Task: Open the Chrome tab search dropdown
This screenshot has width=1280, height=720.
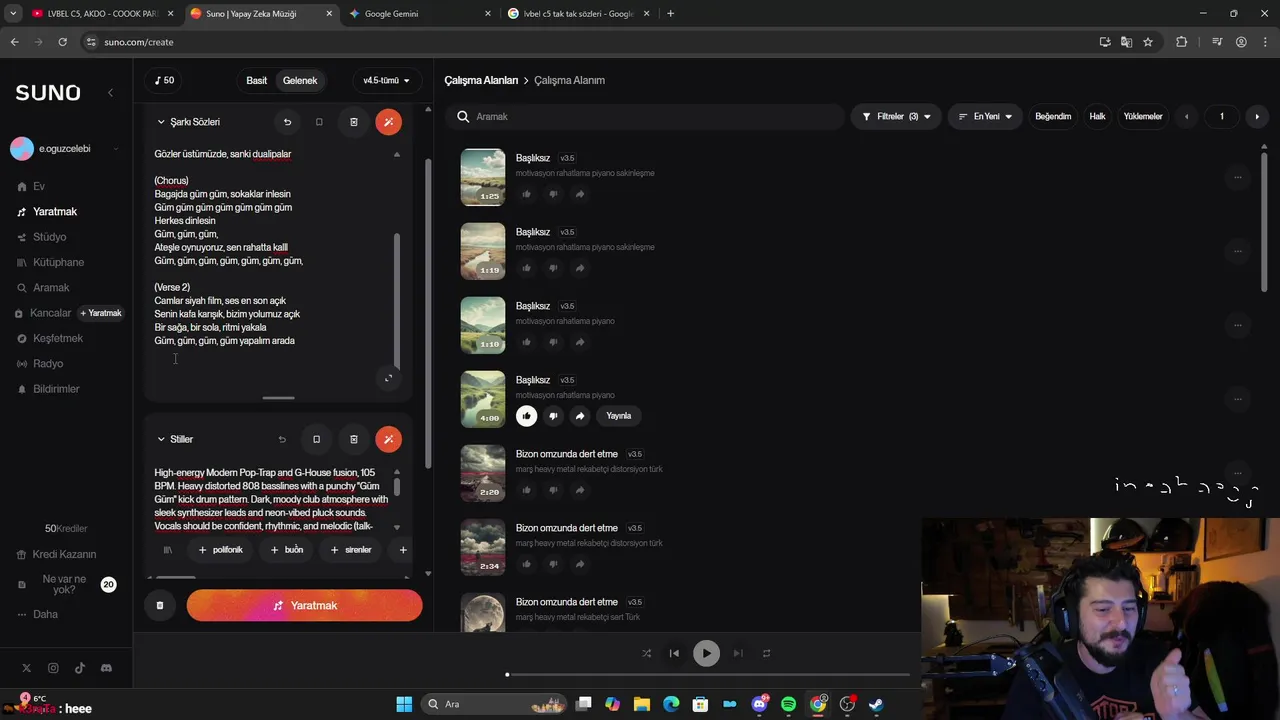Action: pyautogui.click(x=13, y=14)
